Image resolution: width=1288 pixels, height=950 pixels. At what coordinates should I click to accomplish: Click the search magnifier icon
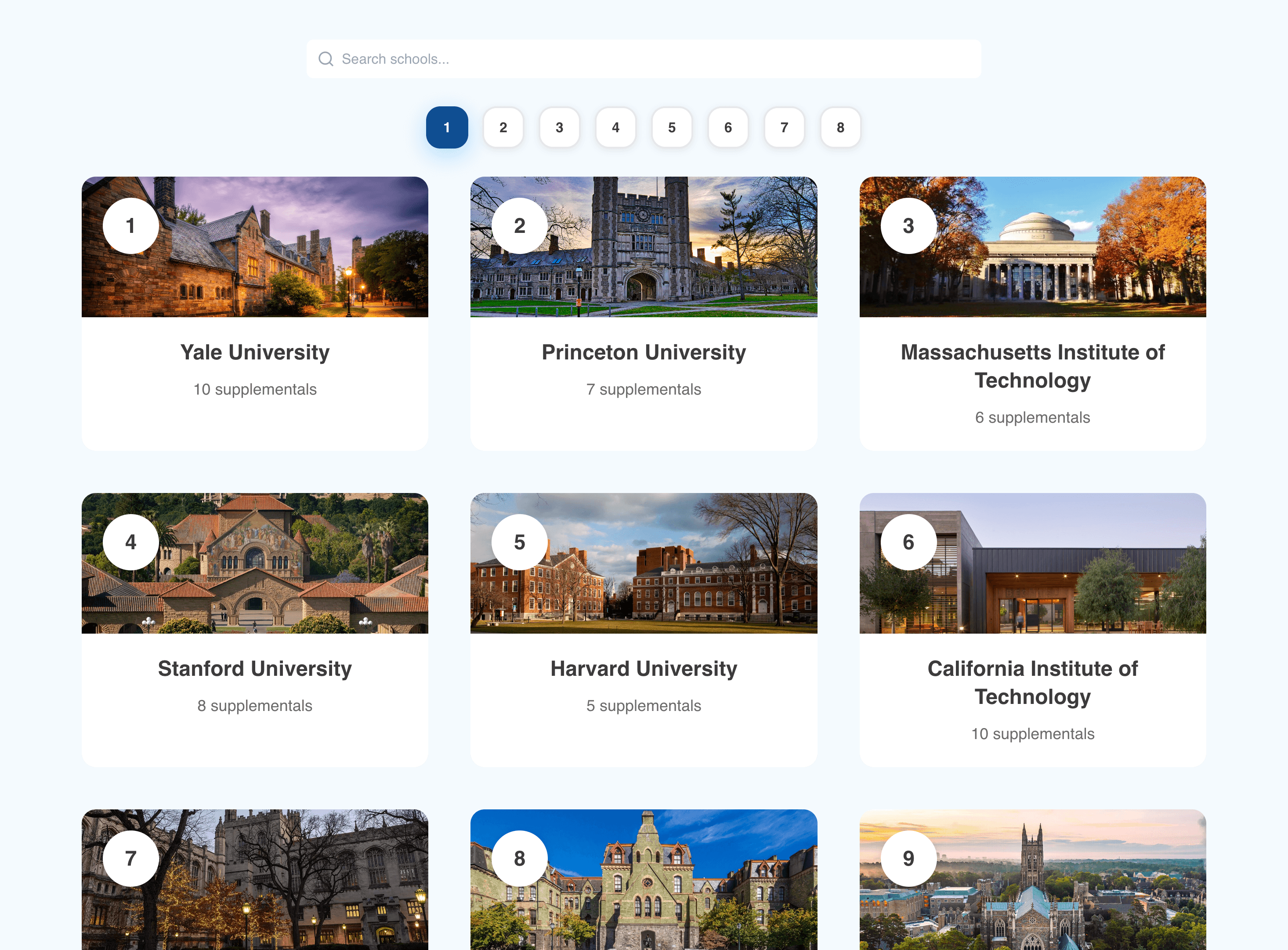[326, 58]
